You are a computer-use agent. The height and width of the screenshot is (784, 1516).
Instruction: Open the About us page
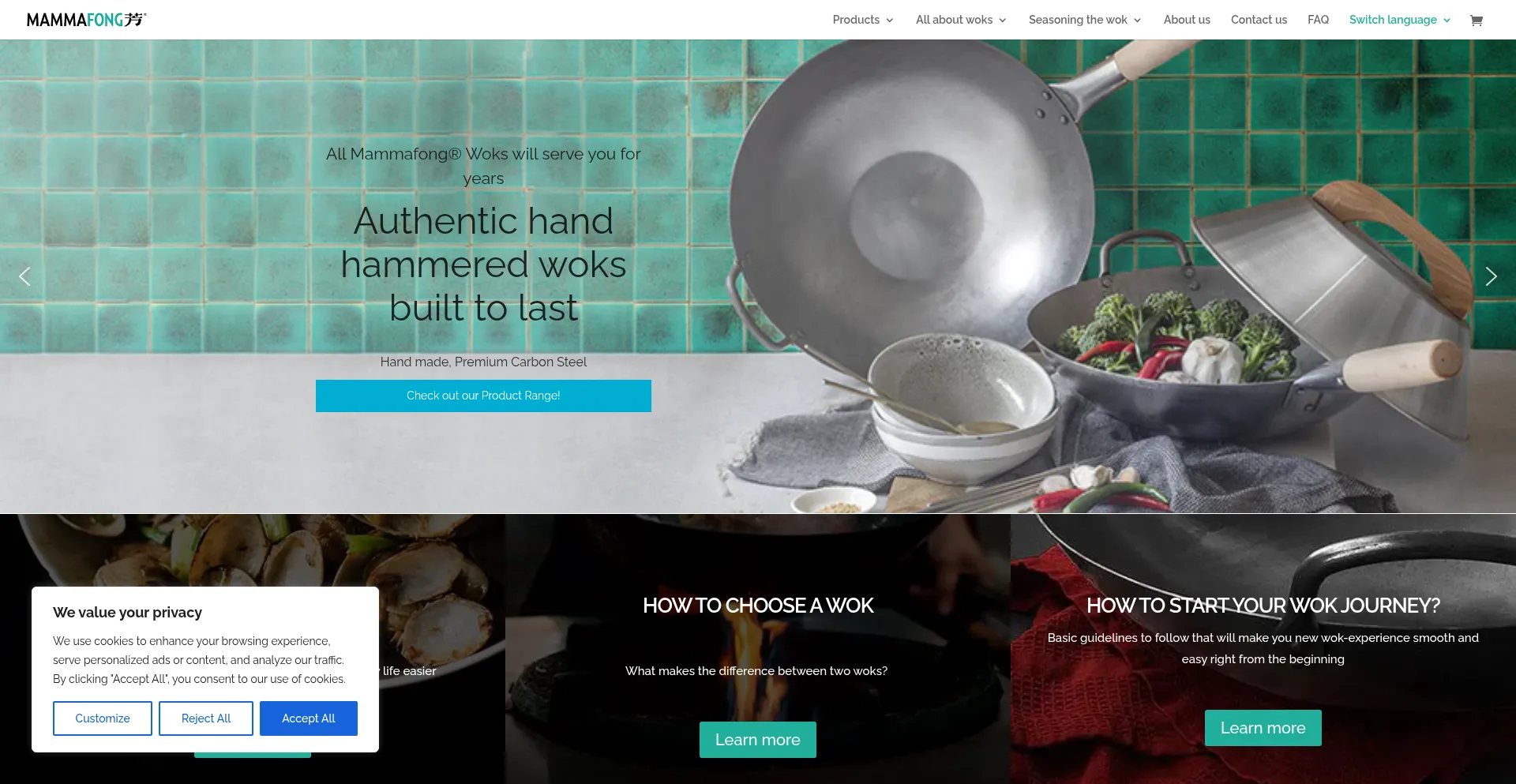[x=1187, y=20]
